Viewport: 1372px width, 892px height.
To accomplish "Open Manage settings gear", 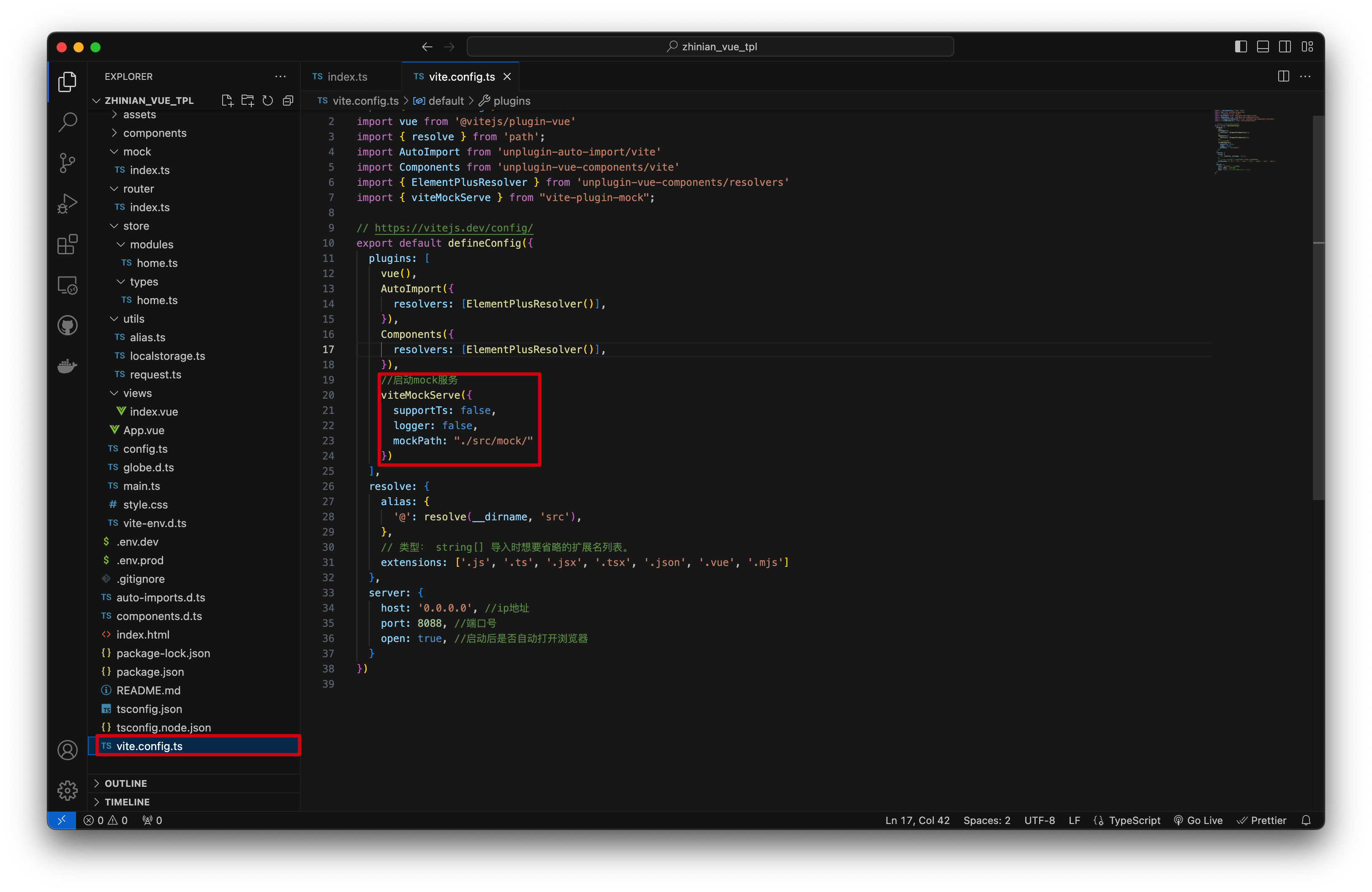I will point(68,791).
